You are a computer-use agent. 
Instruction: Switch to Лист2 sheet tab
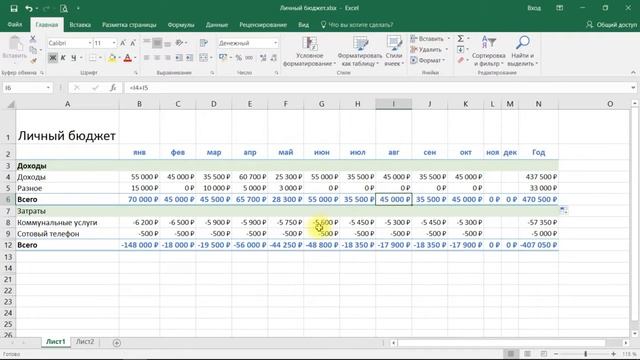(x=85, y=342)
